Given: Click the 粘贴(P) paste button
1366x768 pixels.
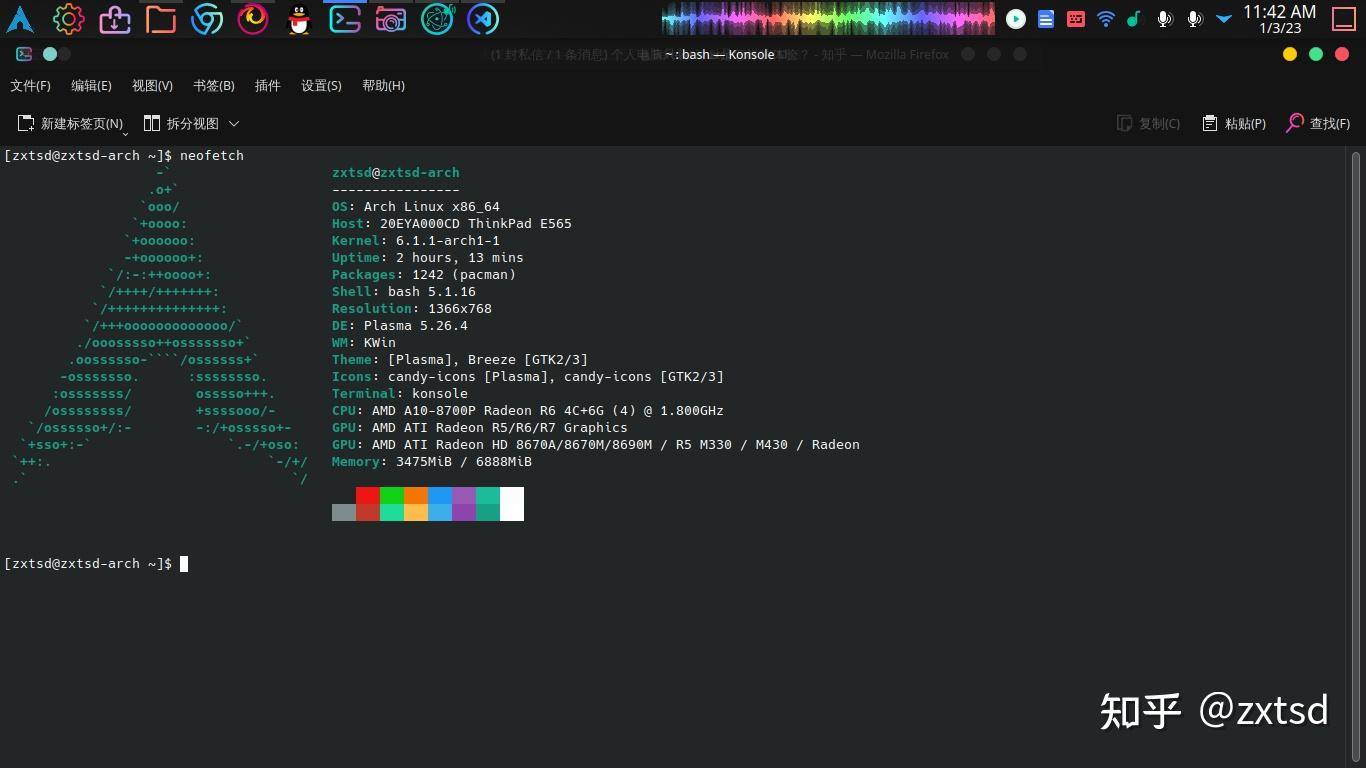Looking at the screenshot, I should 1234,124.
